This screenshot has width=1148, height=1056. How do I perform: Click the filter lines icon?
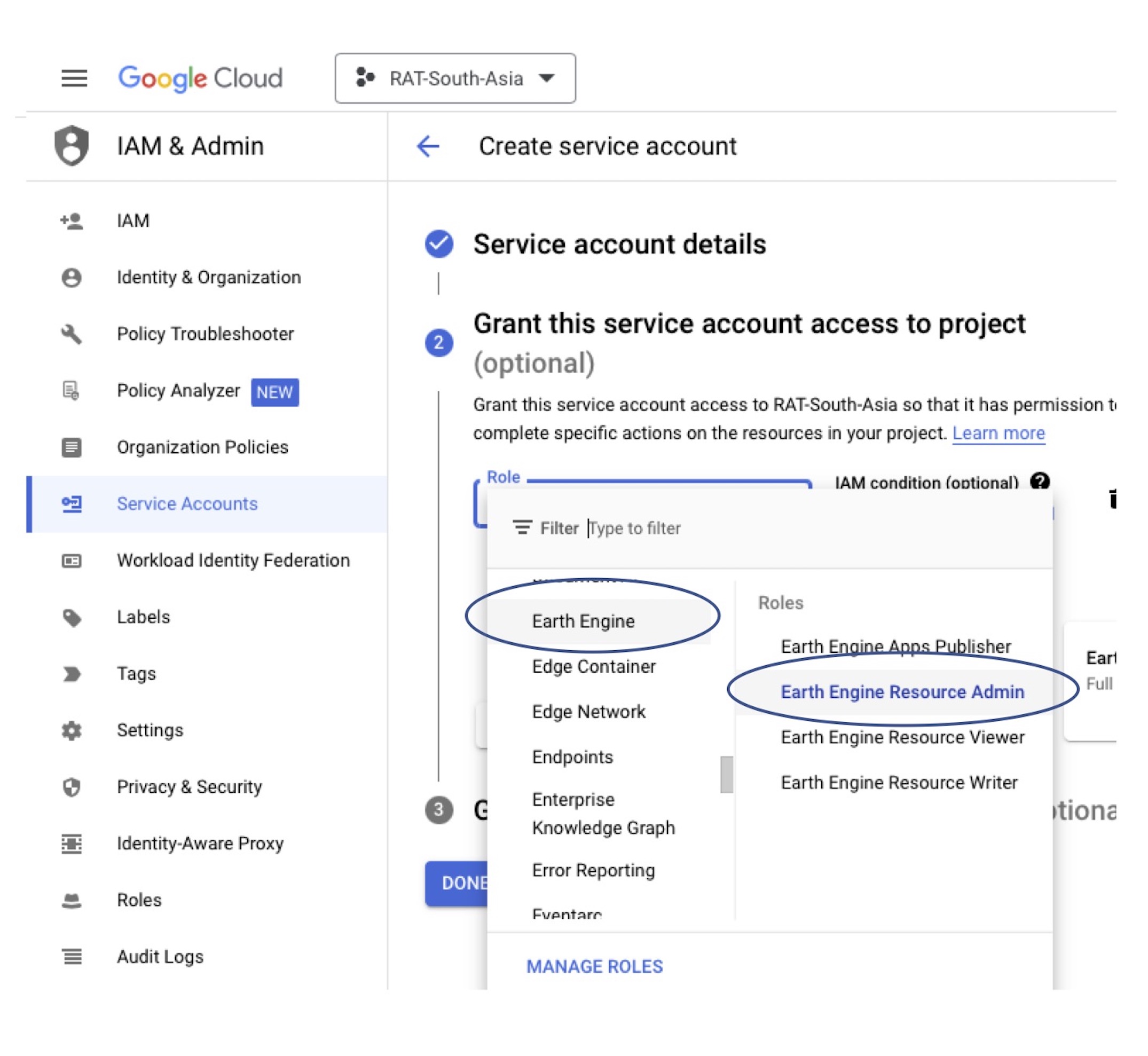pos(522,528)
